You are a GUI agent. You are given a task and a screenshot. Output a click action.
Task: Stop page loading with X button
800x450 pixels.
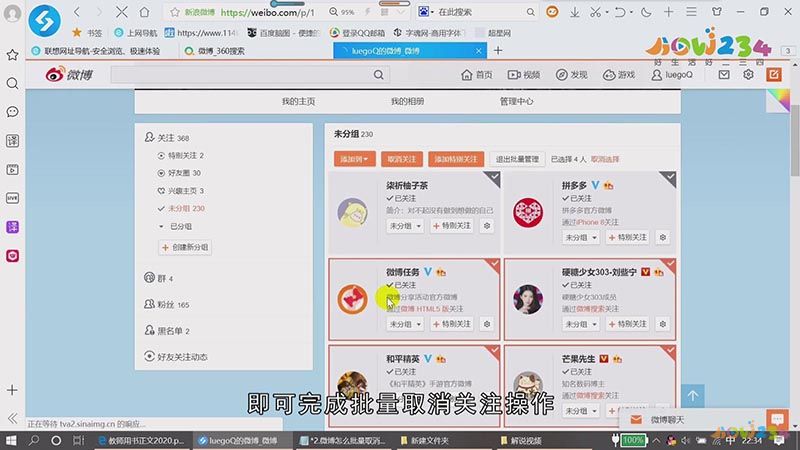tap(121, 12)
